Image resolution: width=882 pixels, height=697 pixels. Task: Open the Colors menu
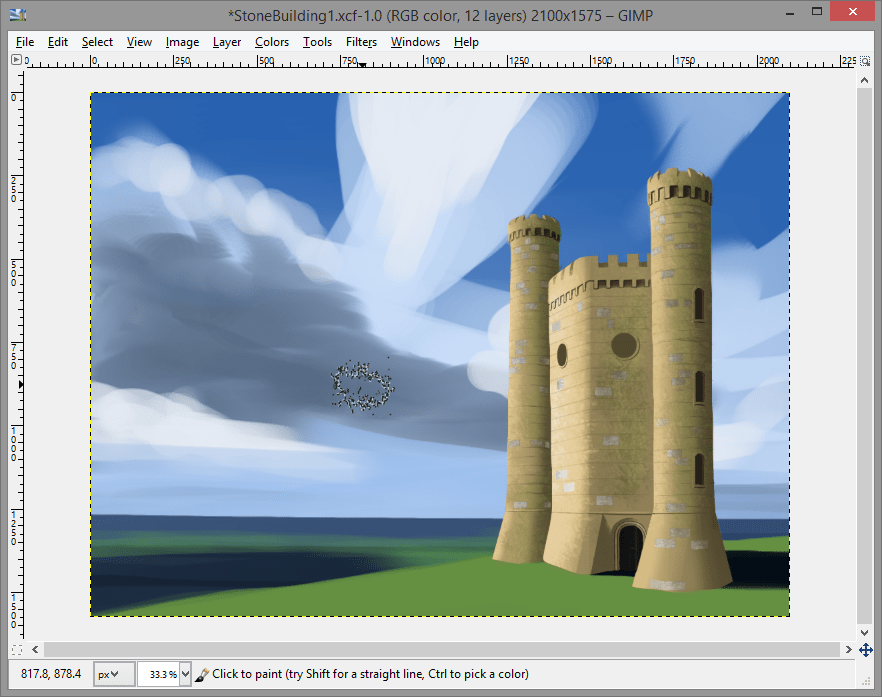271,42
